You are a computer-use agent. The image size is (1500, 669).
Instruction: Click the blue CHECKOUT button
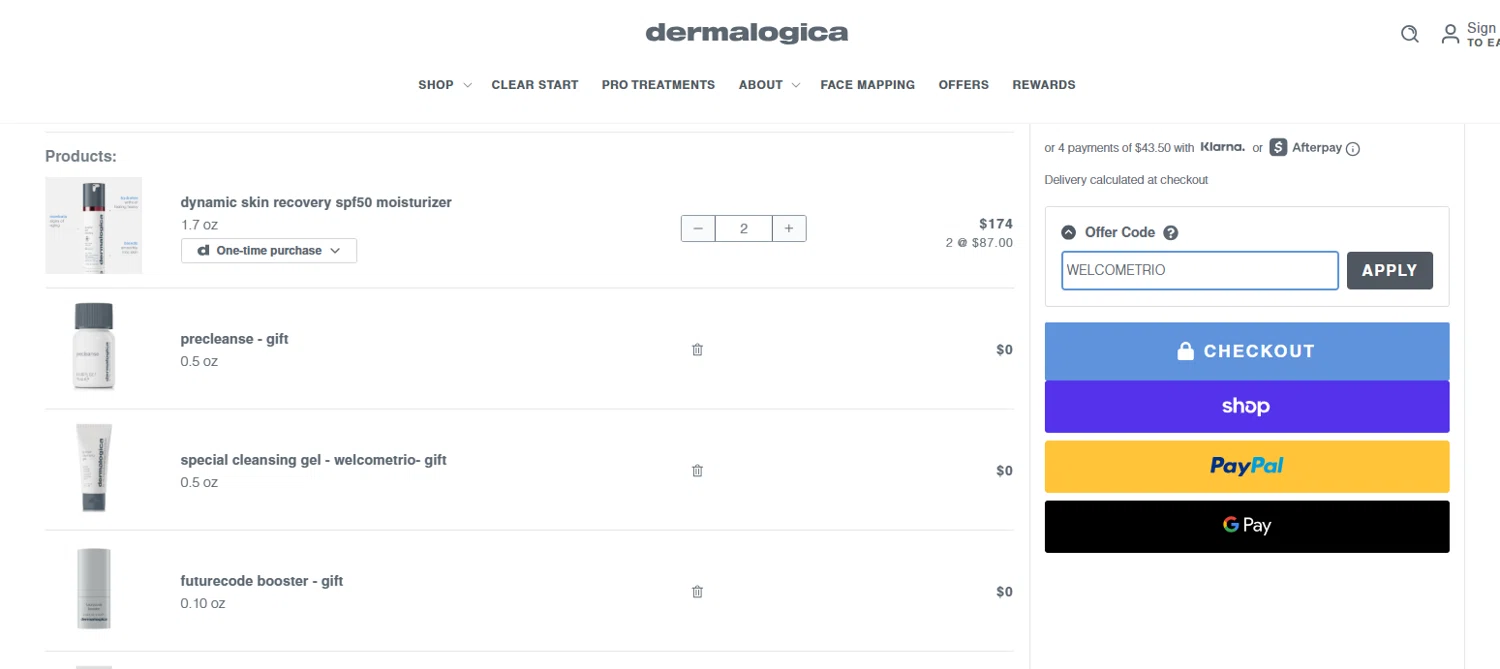(1247, 351)
